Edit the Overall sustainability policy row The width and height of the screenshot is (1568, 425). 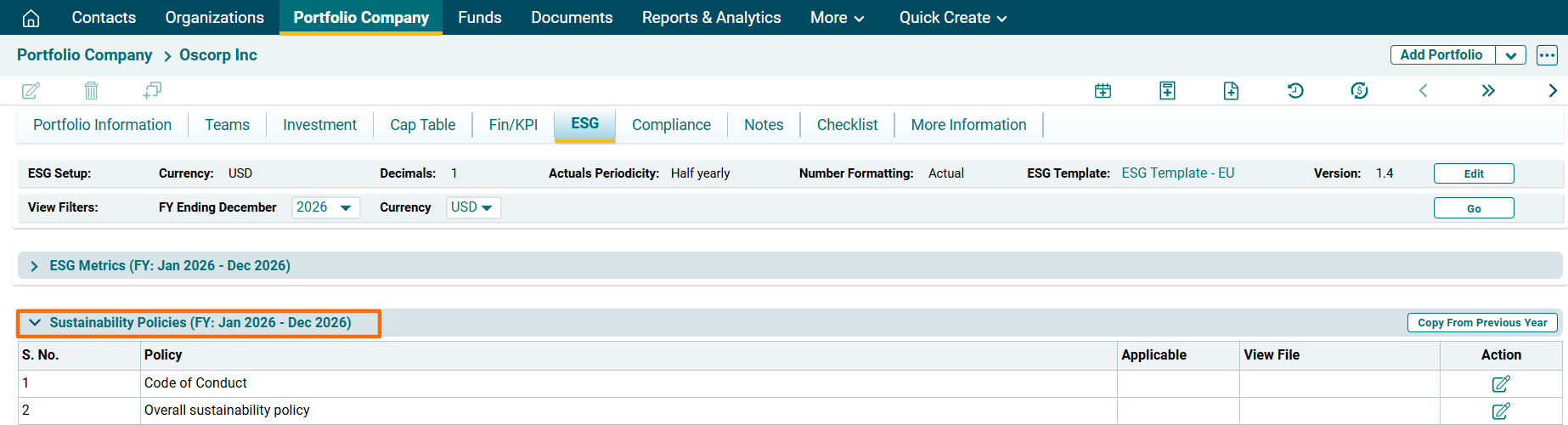1501,411
